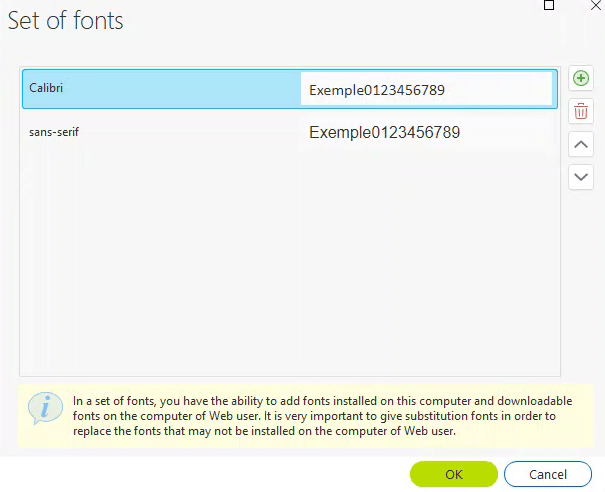Click the sans-serif Exemple0123456789 preview
The image size is (605, 492).
coord(385,132)
